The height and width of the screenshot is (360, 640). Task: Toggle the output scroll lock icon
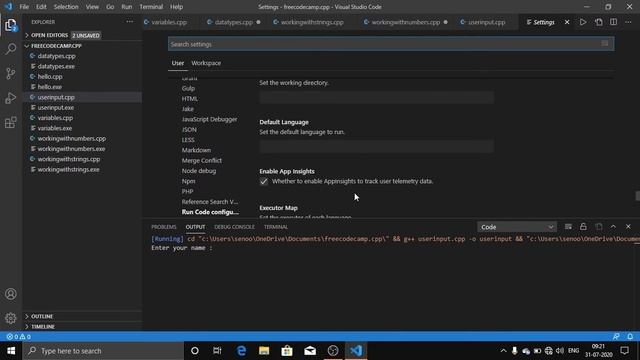coord(583,227)
